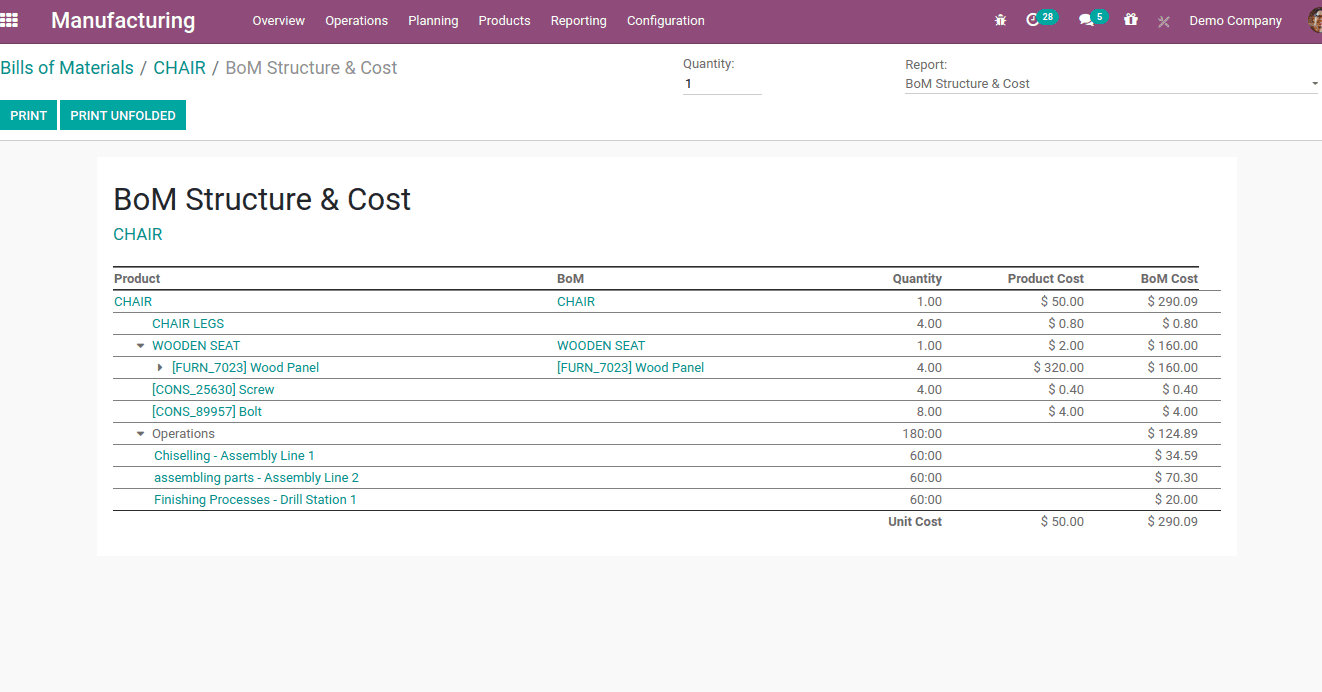Click Product Cost column header
The width and height of the screenshot is (1322, 692).
[1045, 279]
